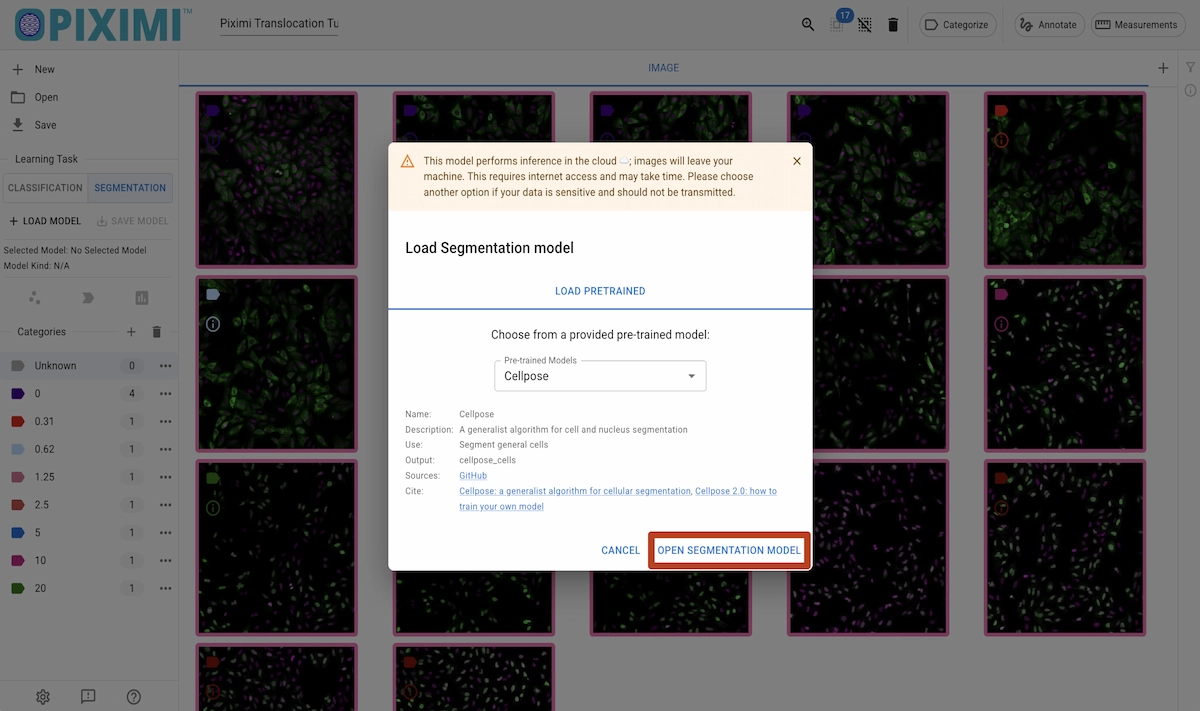Image resolution: width=1200 pixels, height=711 pixels.
Task: Click Save in the left sidebar
Action: coord(89,125)
